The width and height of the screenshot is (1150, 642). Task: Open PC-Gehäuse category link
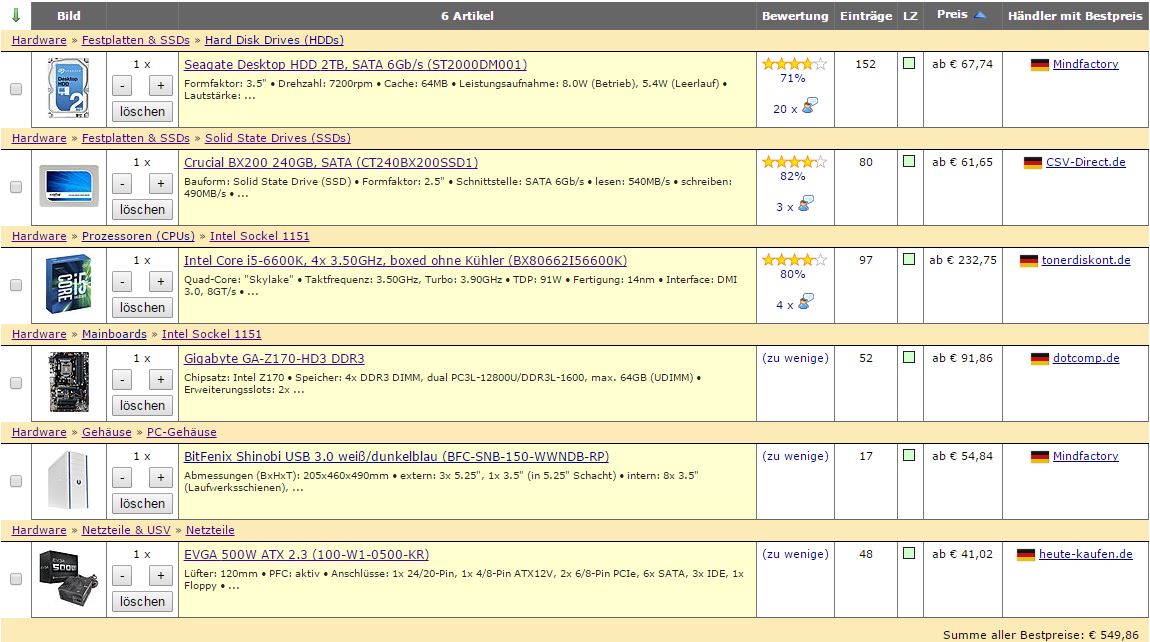[x=181, y=432]
